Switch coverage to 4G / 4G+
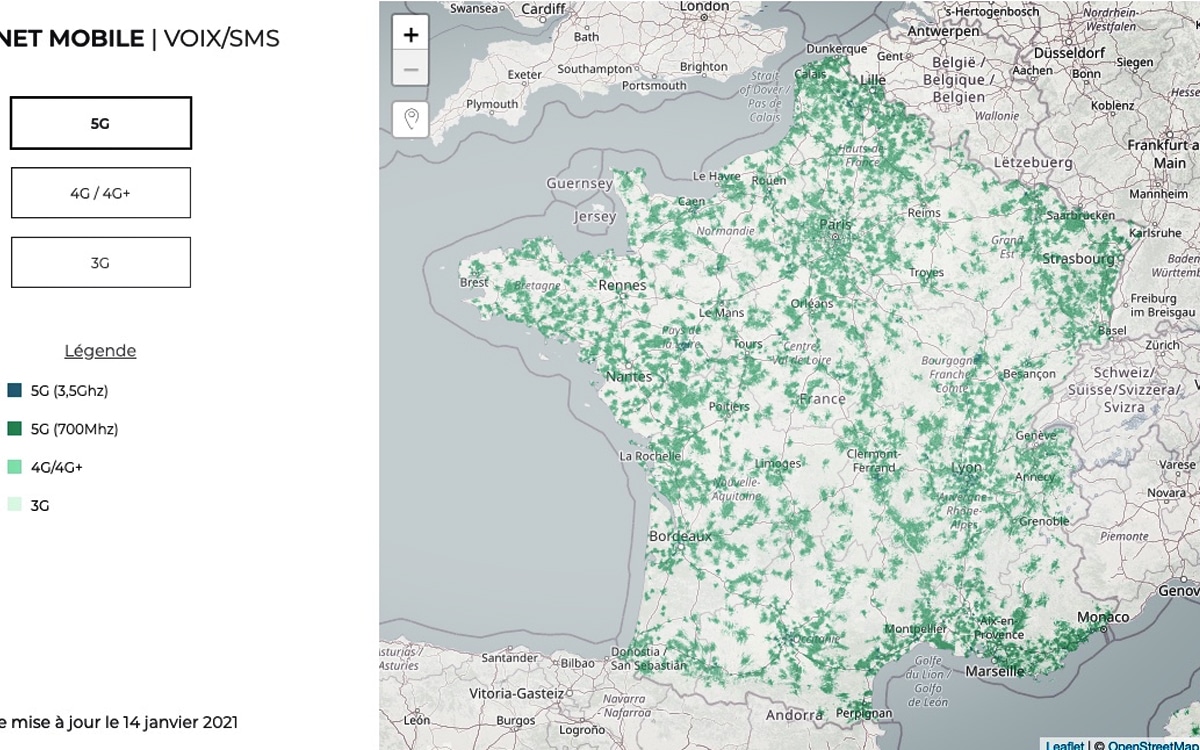The image size is (1200, 750). tap(100, 192)
